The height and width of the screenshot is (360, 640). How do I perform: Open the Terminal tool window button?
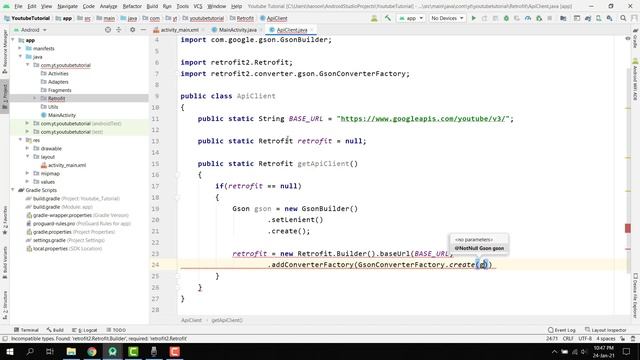[26, 330]
